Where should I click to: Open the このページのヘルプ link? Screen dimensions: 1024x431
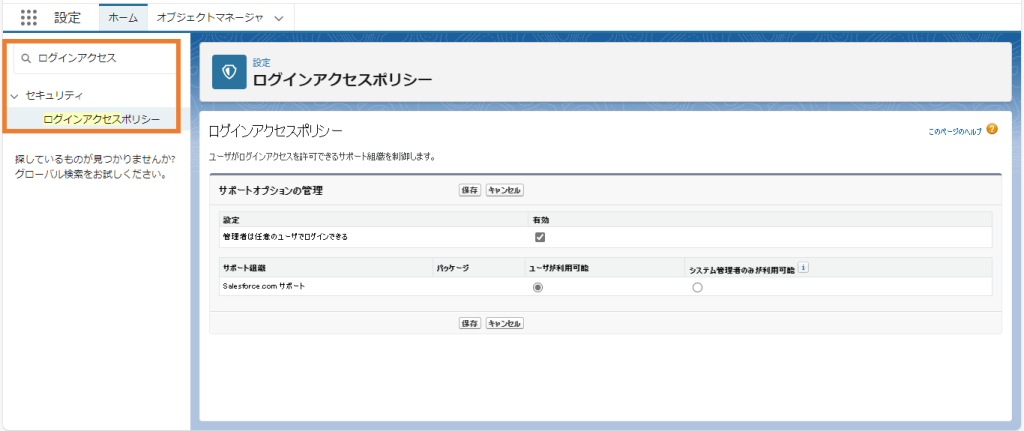(955, 131)
